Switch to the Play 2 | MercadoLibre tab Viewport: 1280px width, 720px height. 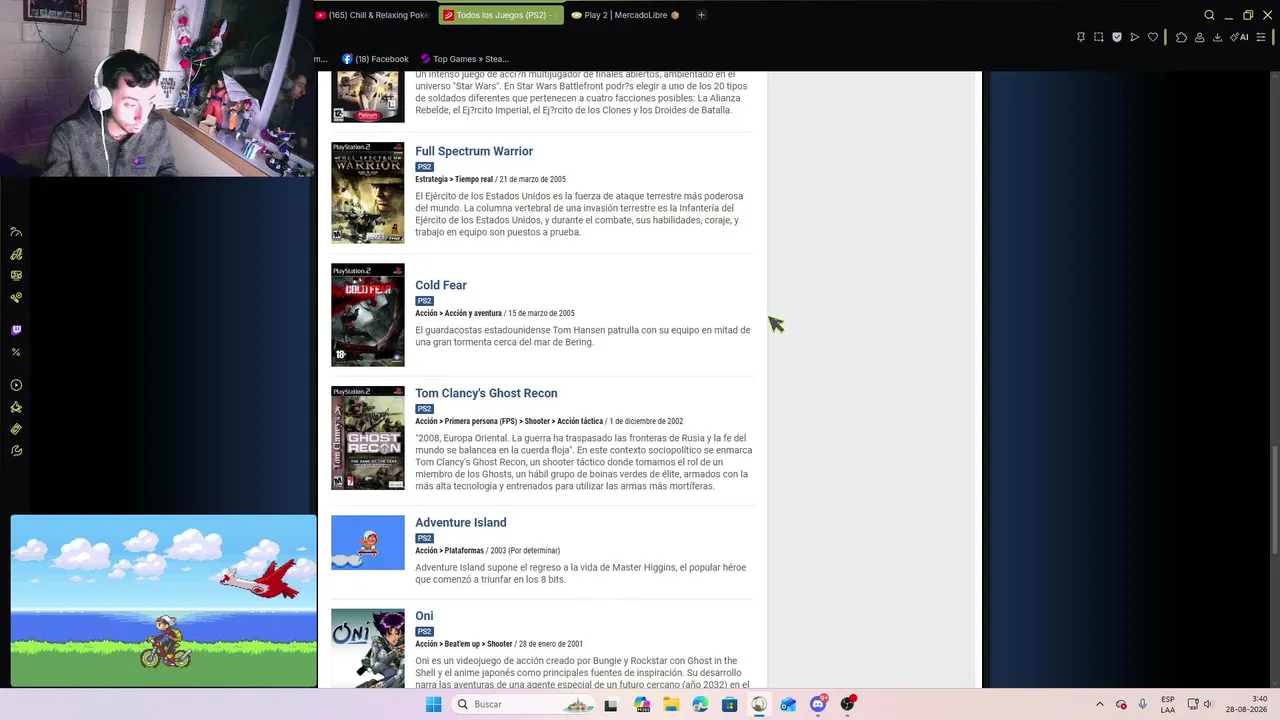click(x=626, y=15)
